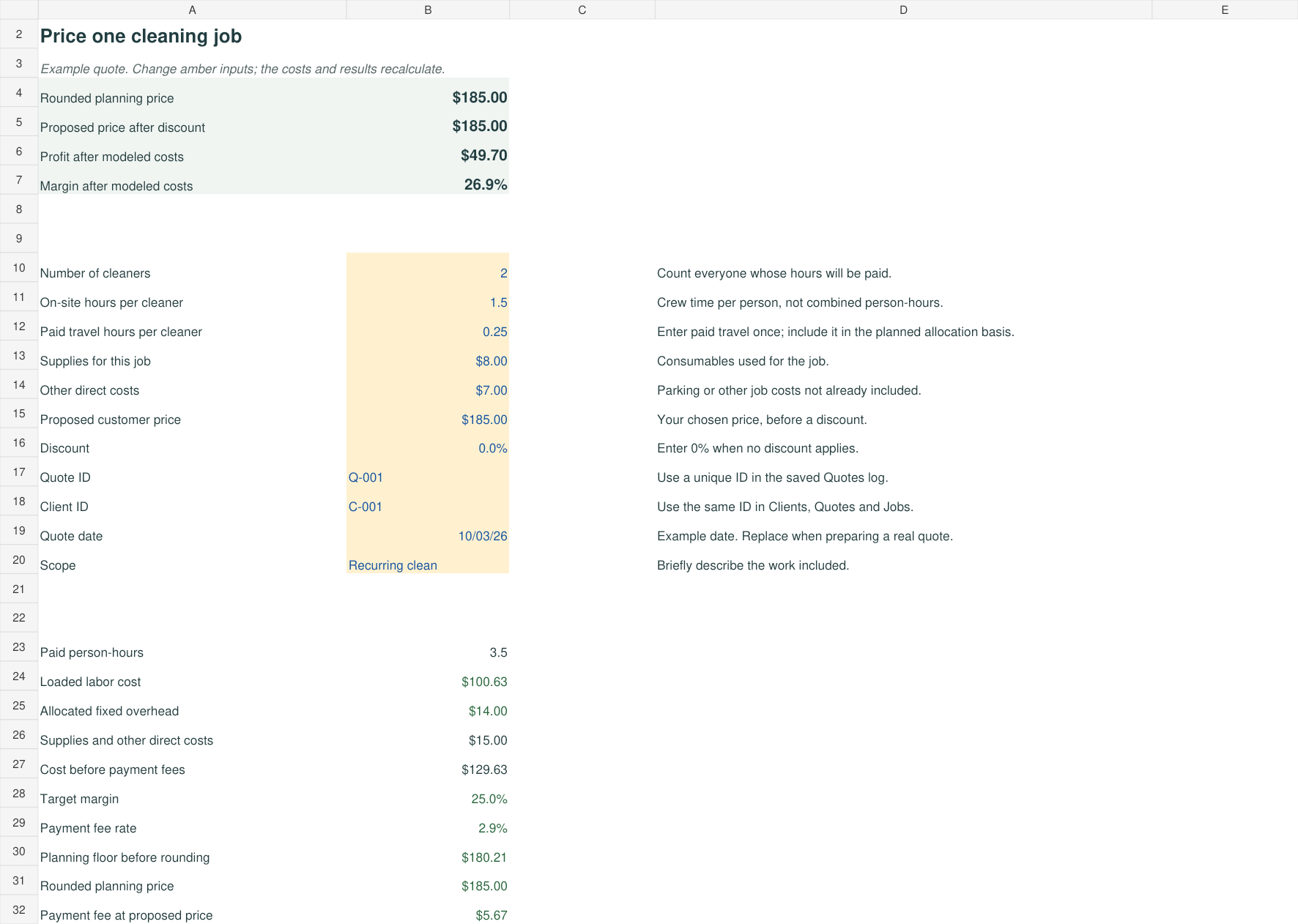Select the Other direct costs $7.00 cell
The height and width of the screenshot is (924, 1298).
[x=428, y=385]
